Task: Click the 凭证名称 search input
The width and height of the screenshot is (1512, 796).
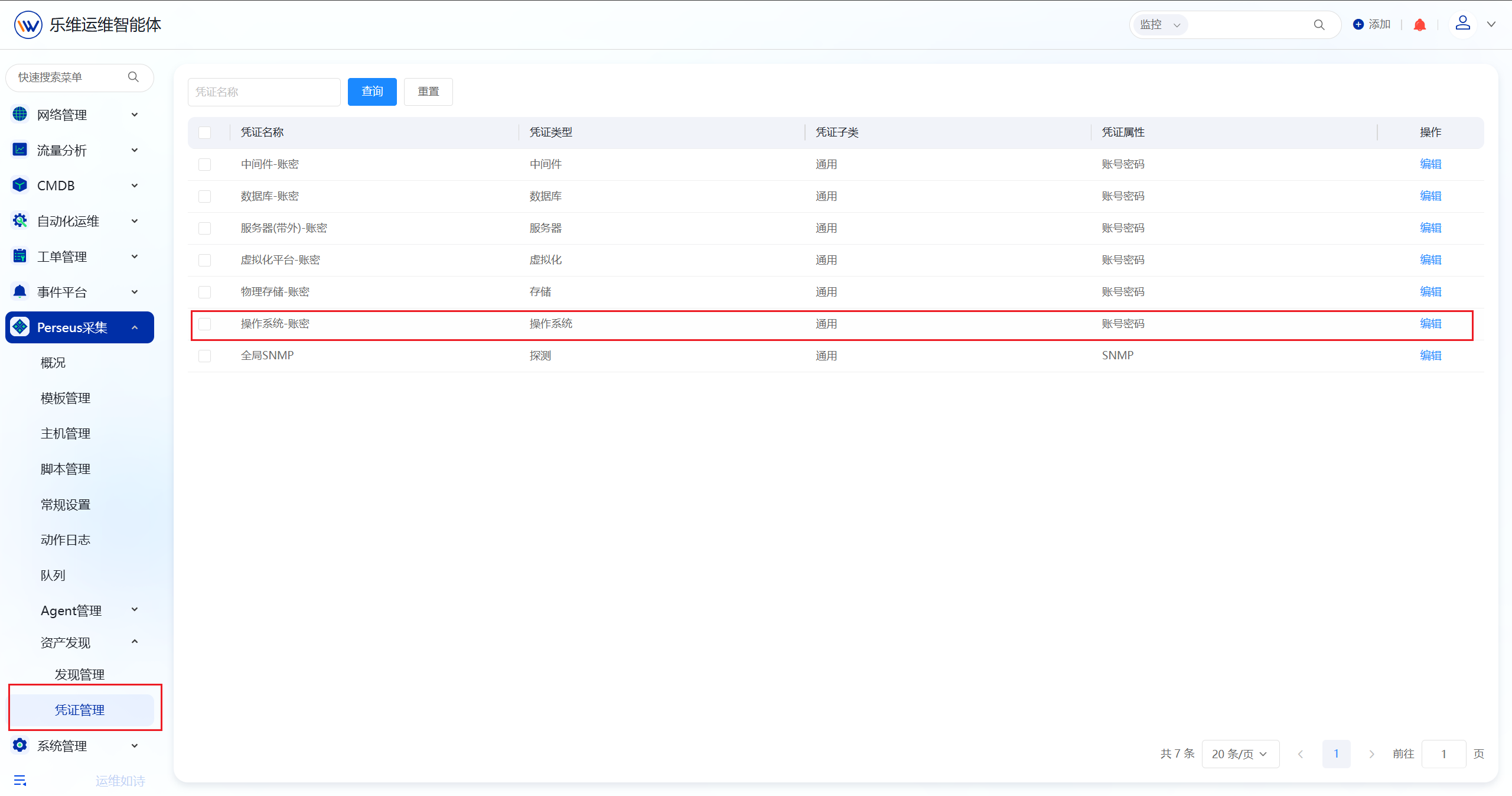Action: tap(264, 92)
